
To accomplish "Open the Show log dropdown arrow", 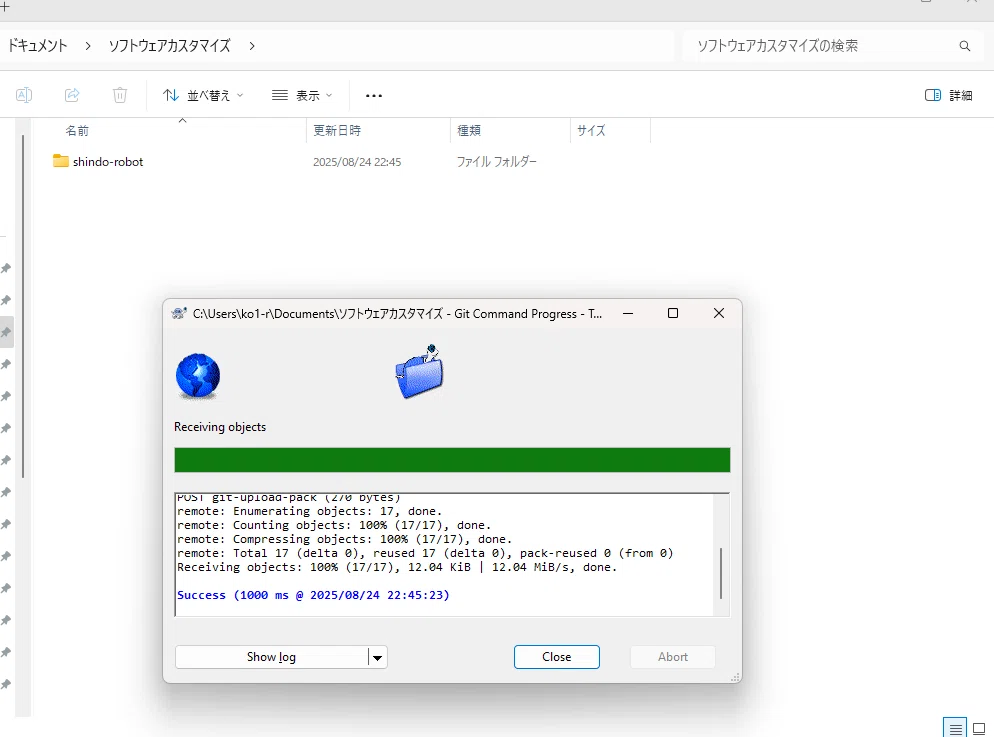I will 377,657.
